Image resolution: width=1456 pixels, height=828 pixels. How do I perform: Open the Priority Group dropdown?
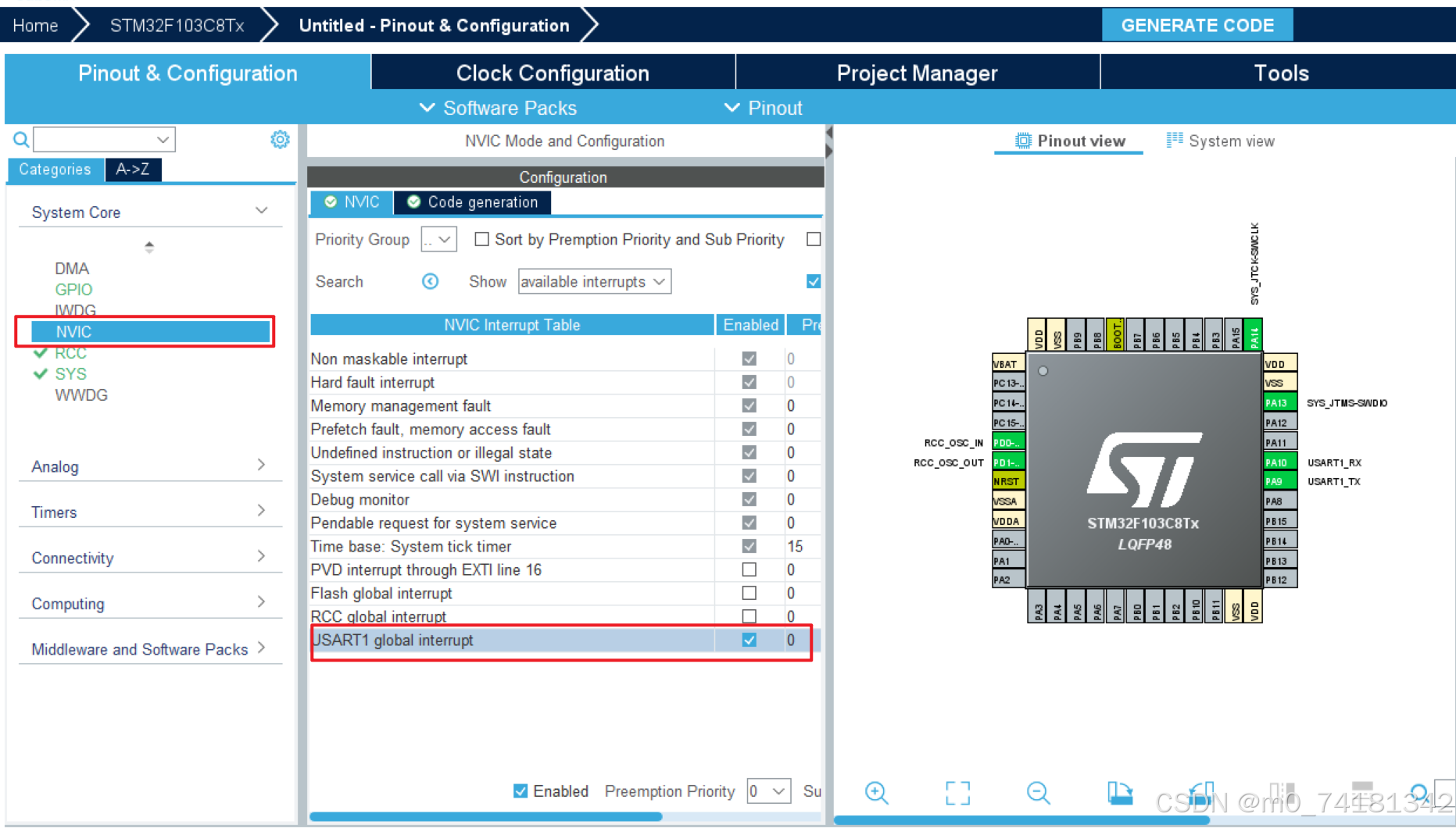438,239
